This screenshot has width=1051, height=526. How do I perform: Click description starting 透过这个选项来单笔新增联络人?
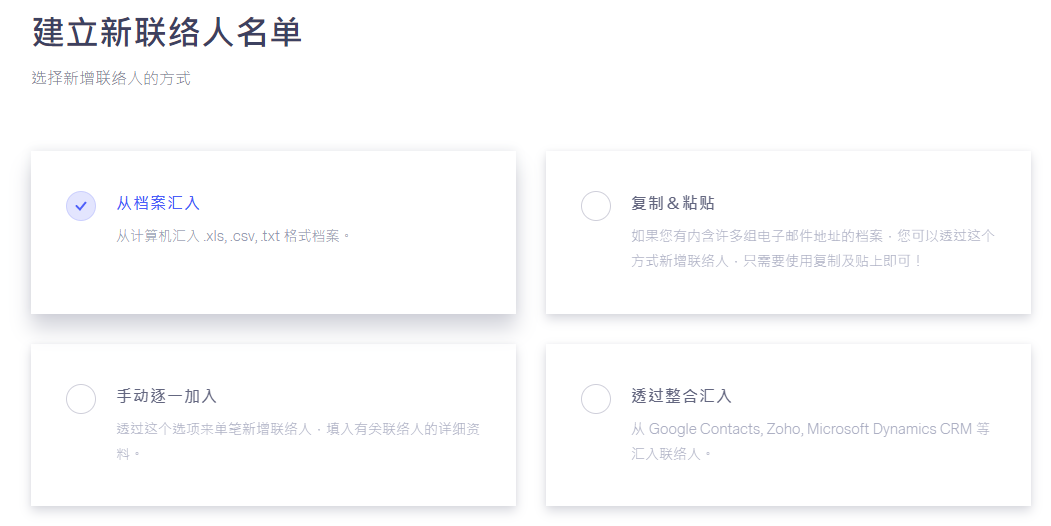(x=298, y=429)
